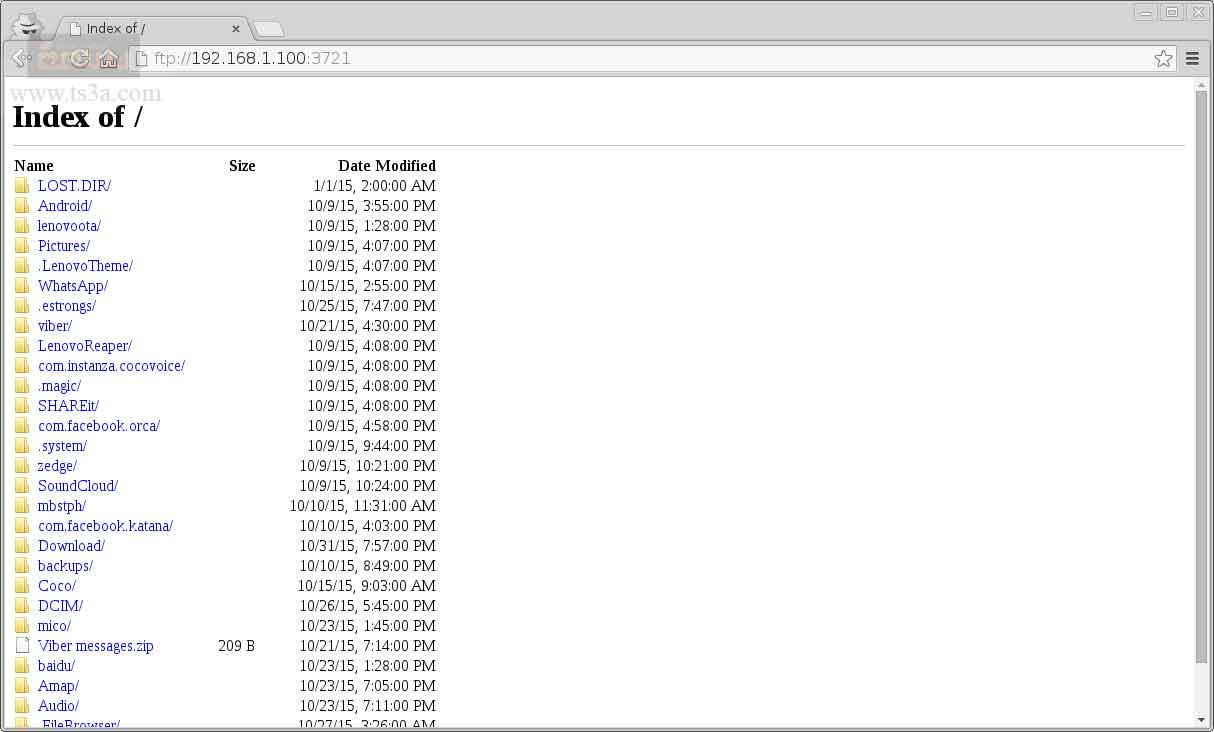Viewport: 1214px width, 732px height.
Task: Bookmark this page with the star
Action: point(1163,59)
